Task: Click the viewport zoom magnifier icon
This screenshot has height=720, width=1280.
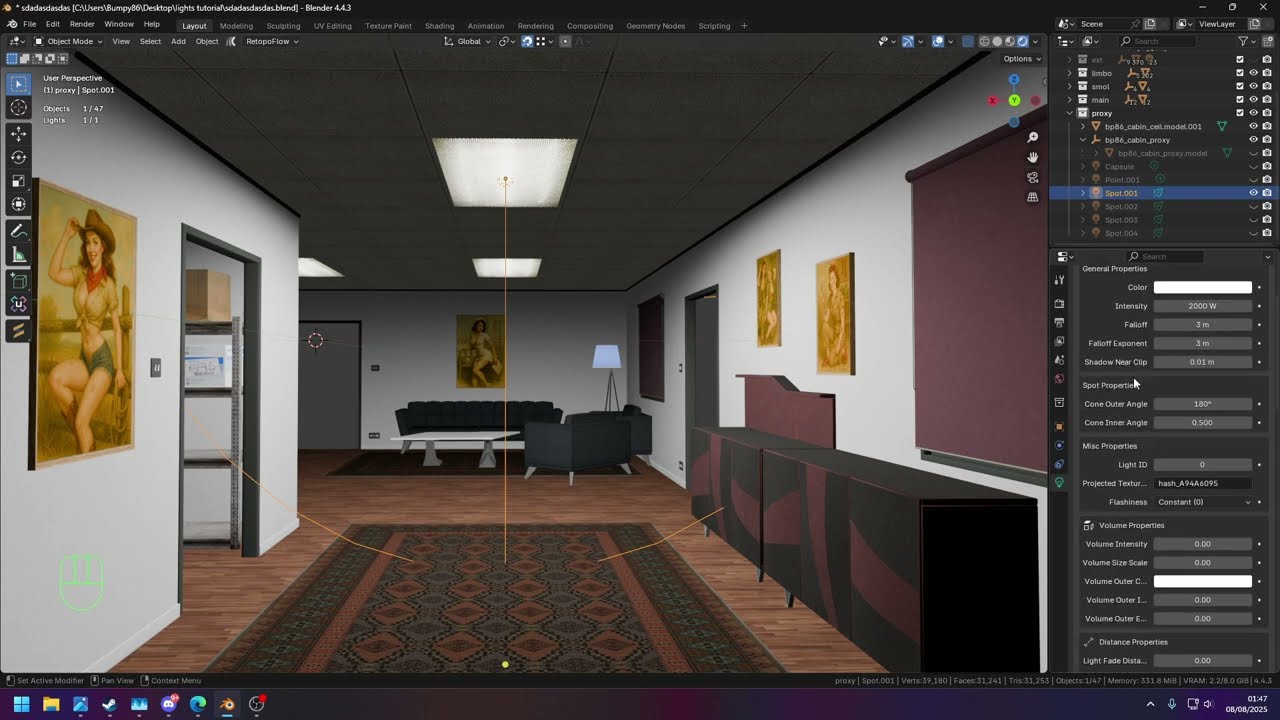Action: [1033, 137]
